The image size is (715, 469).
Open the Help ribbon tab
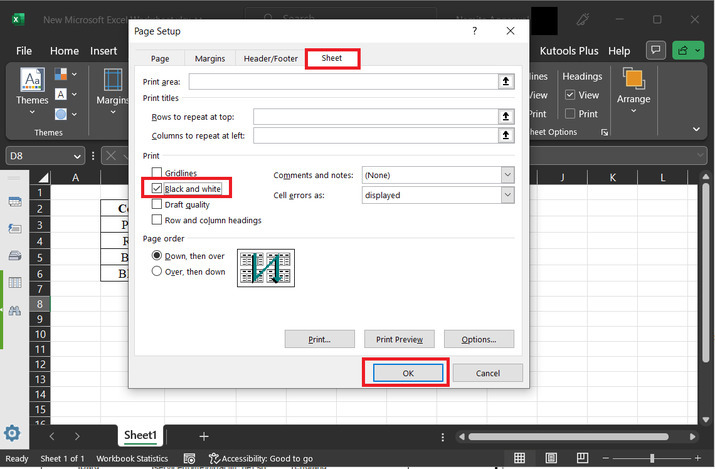619,51
